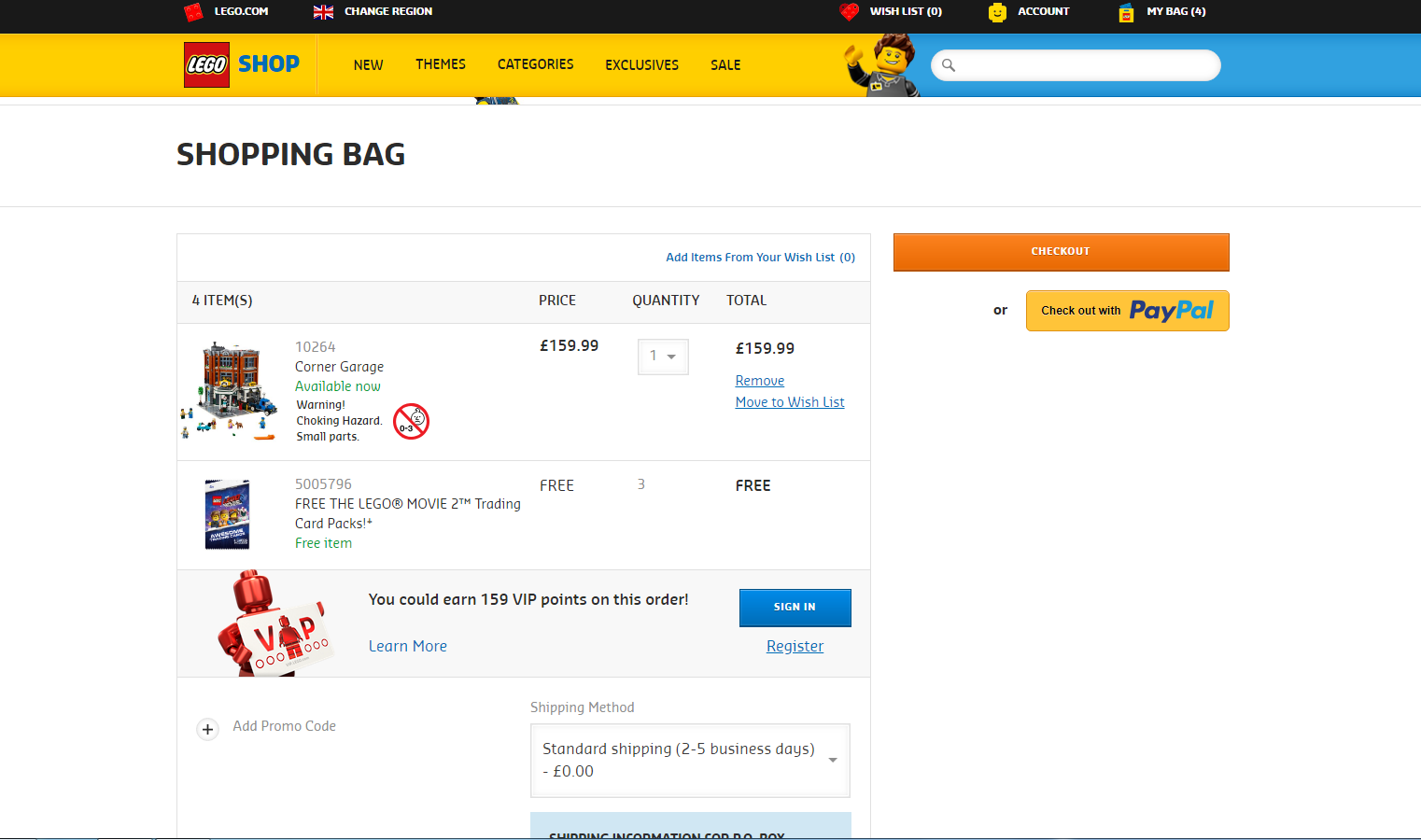Click the VIP points earning message
The width and height of the screenshot is (1421, 840).
point(528,599)
